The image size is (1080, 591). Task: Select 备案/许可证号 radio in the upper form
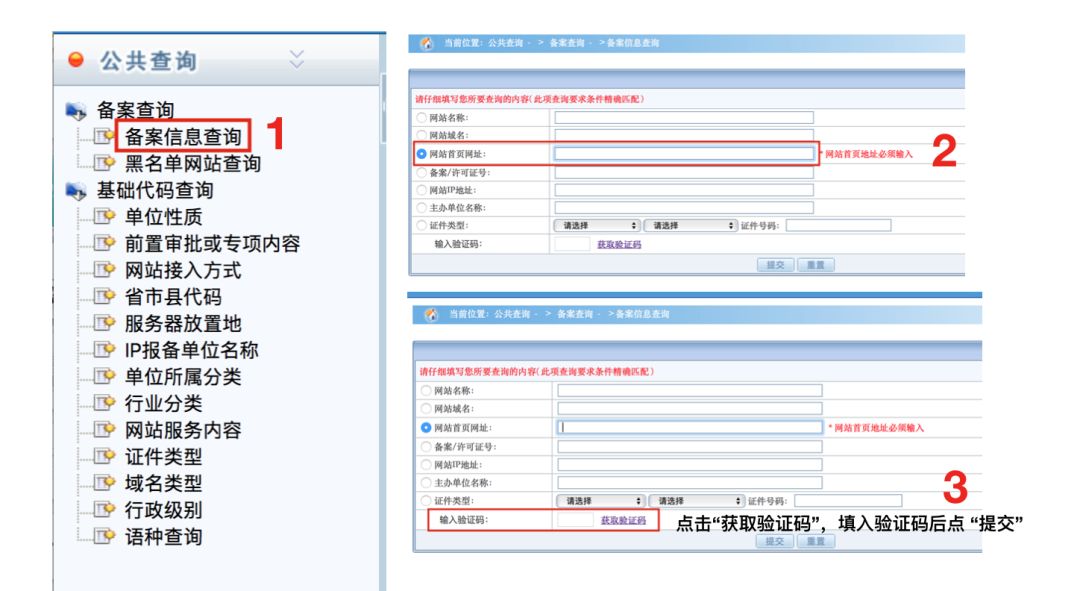point(422,172)
